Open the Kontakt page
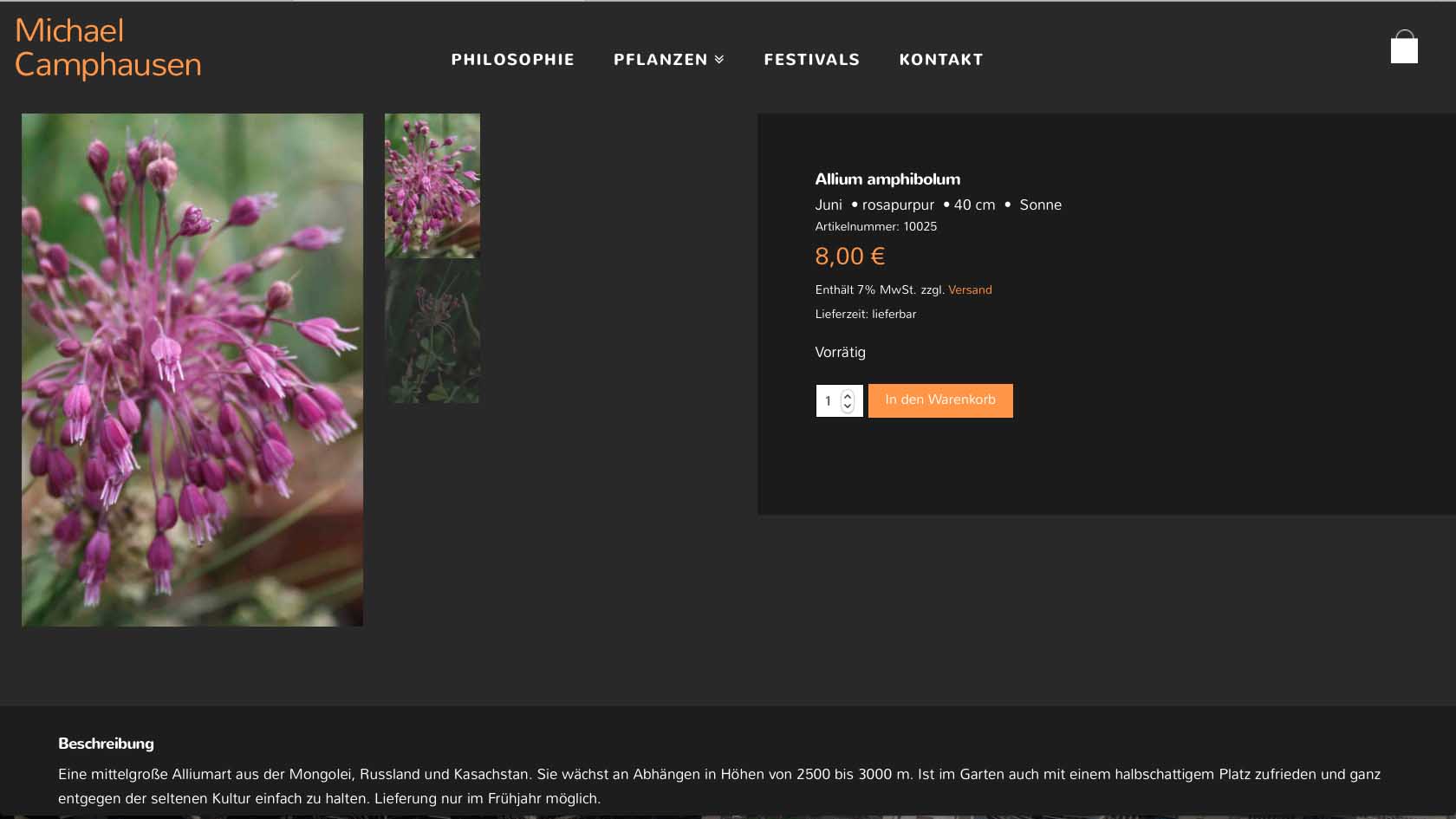This screenshot has width=1456, height=819. [941, 60]
